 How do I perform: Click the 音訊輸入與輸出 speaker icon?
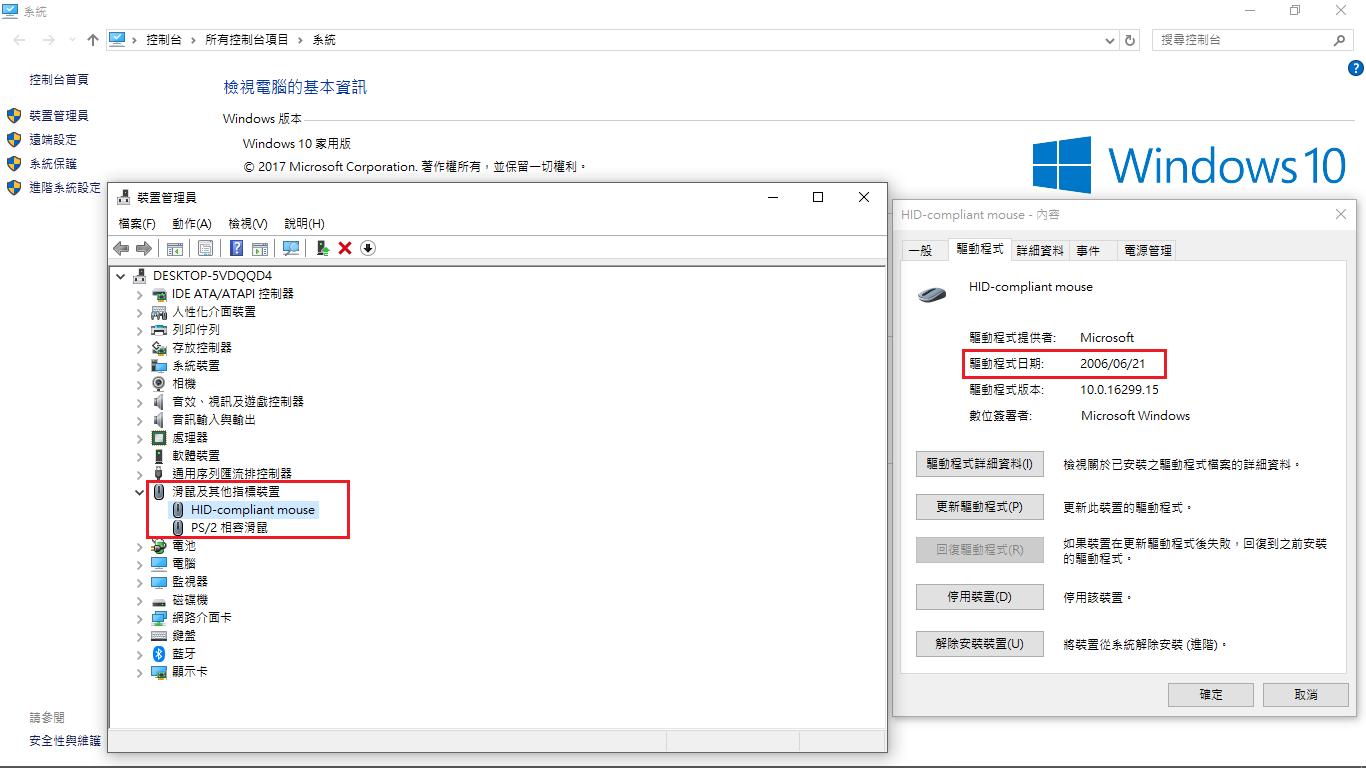click(159, 420)
